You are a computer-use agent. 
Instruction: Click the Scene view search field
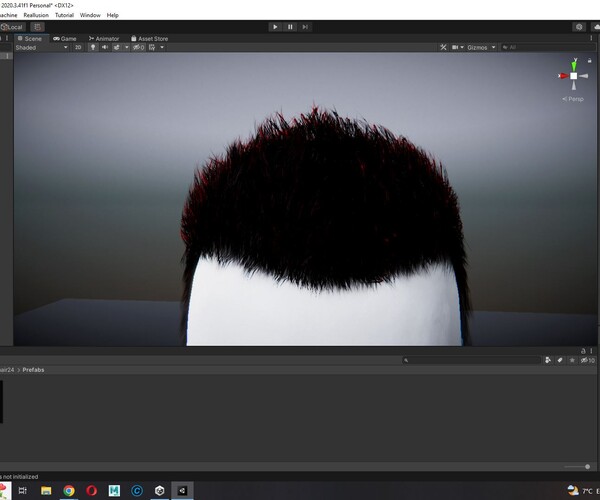[x=547, y=47]
